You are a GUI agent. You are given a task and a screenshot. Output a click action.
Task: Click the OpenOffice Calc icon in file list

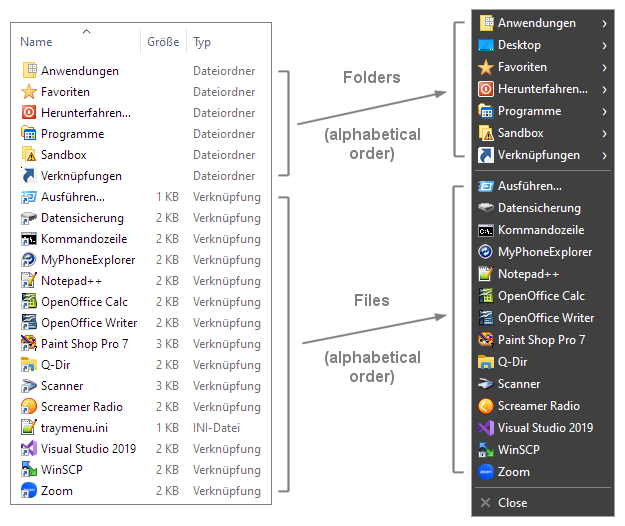click(29, 302)
